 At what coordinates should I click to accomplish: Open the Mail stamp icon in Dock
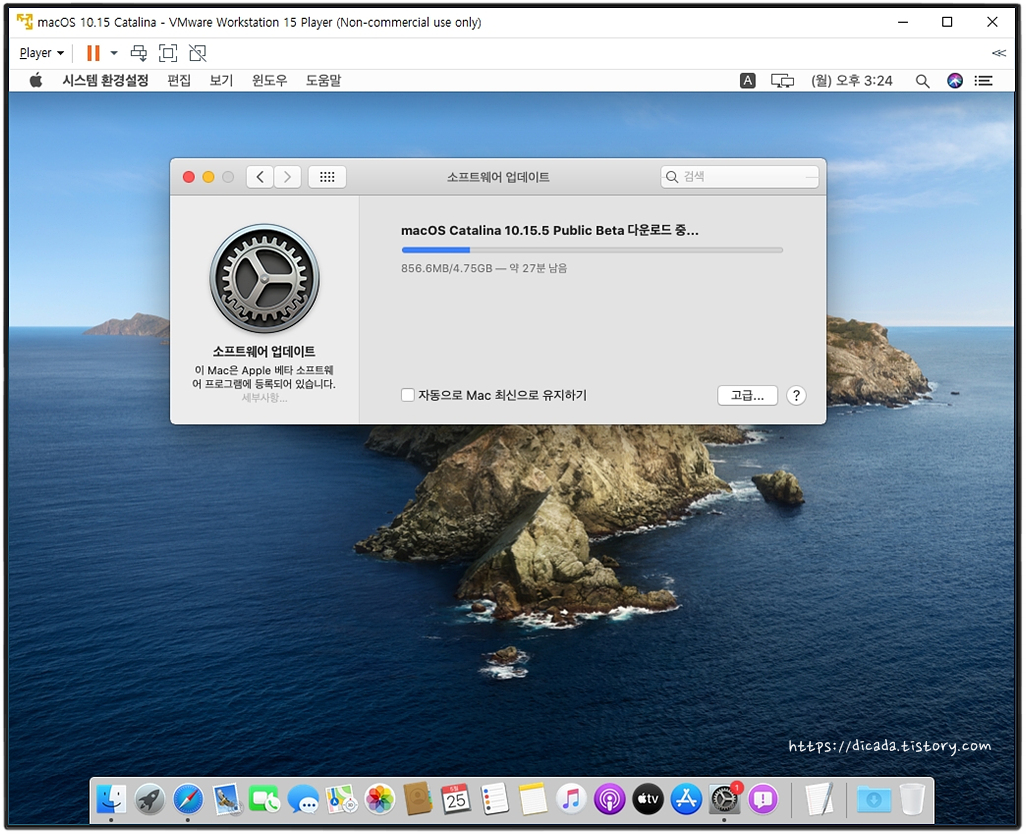226,799
